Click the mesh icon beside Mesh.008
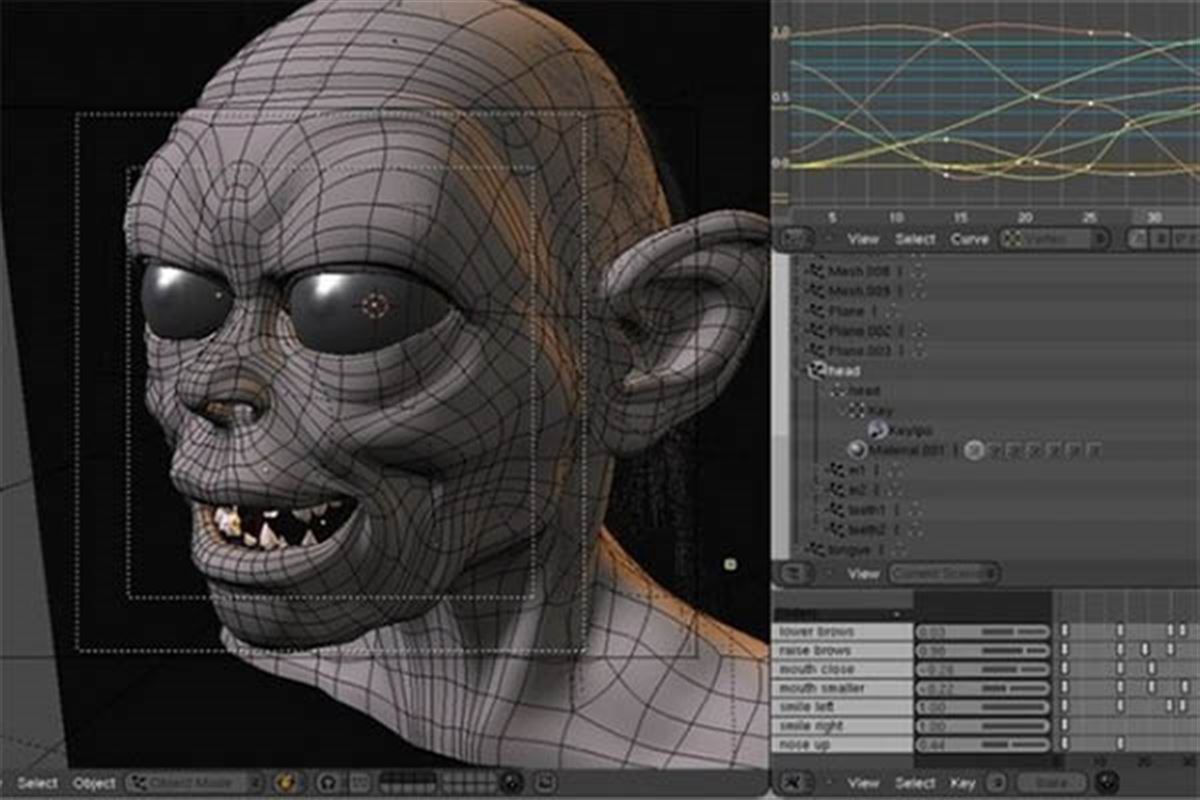Image resolution: width=1200 pixels, height=800 pixels. (817, 270)
